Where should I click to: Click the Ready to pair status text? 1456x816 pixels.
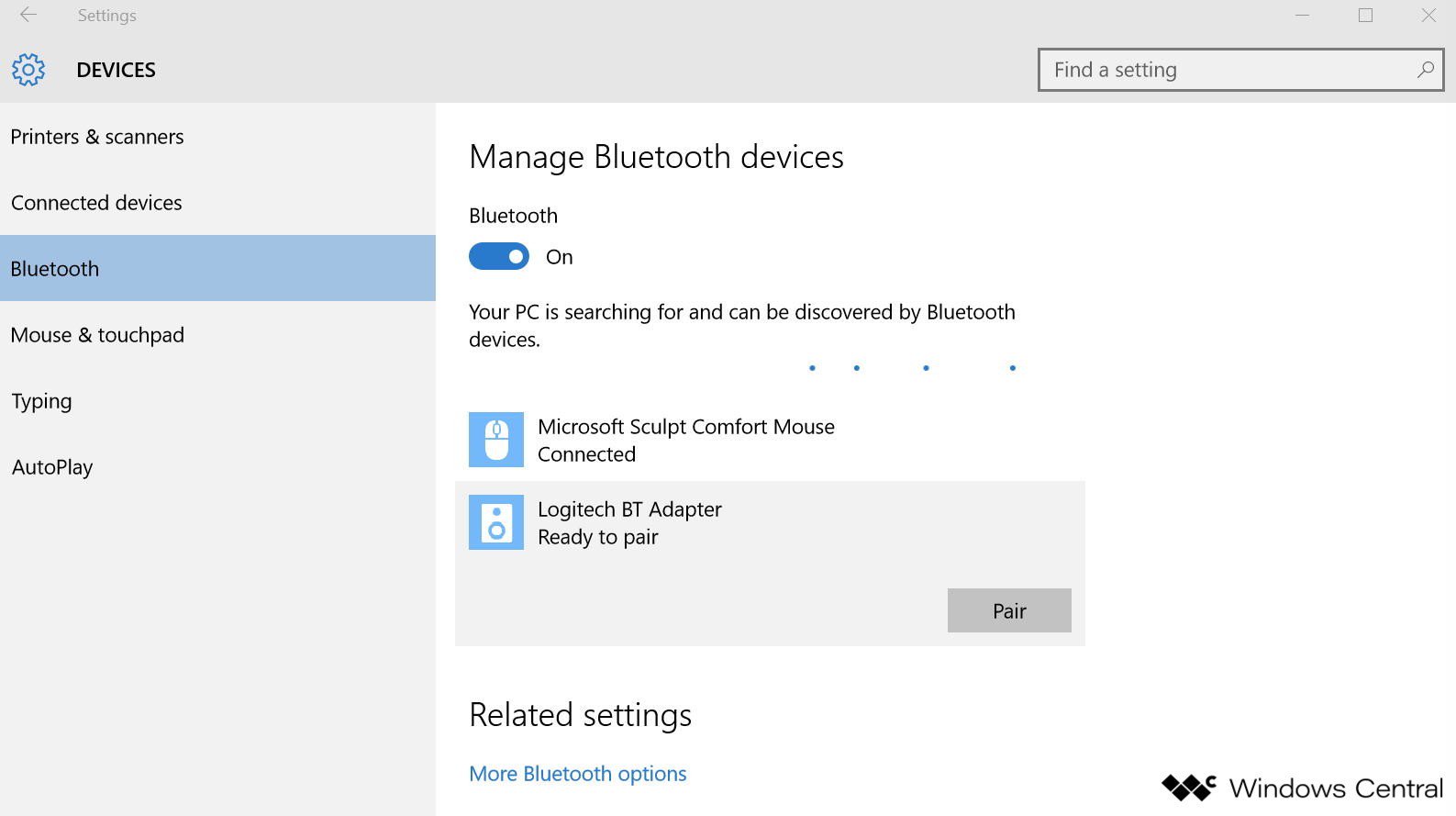pos(598,537)
